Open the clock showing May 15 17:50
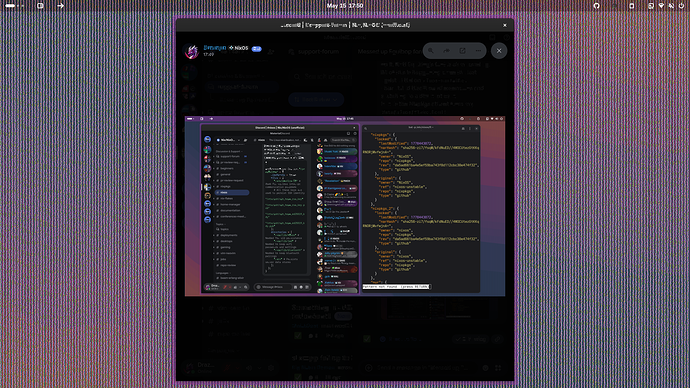This screenshot has width=690, height=388. point(345,6)
